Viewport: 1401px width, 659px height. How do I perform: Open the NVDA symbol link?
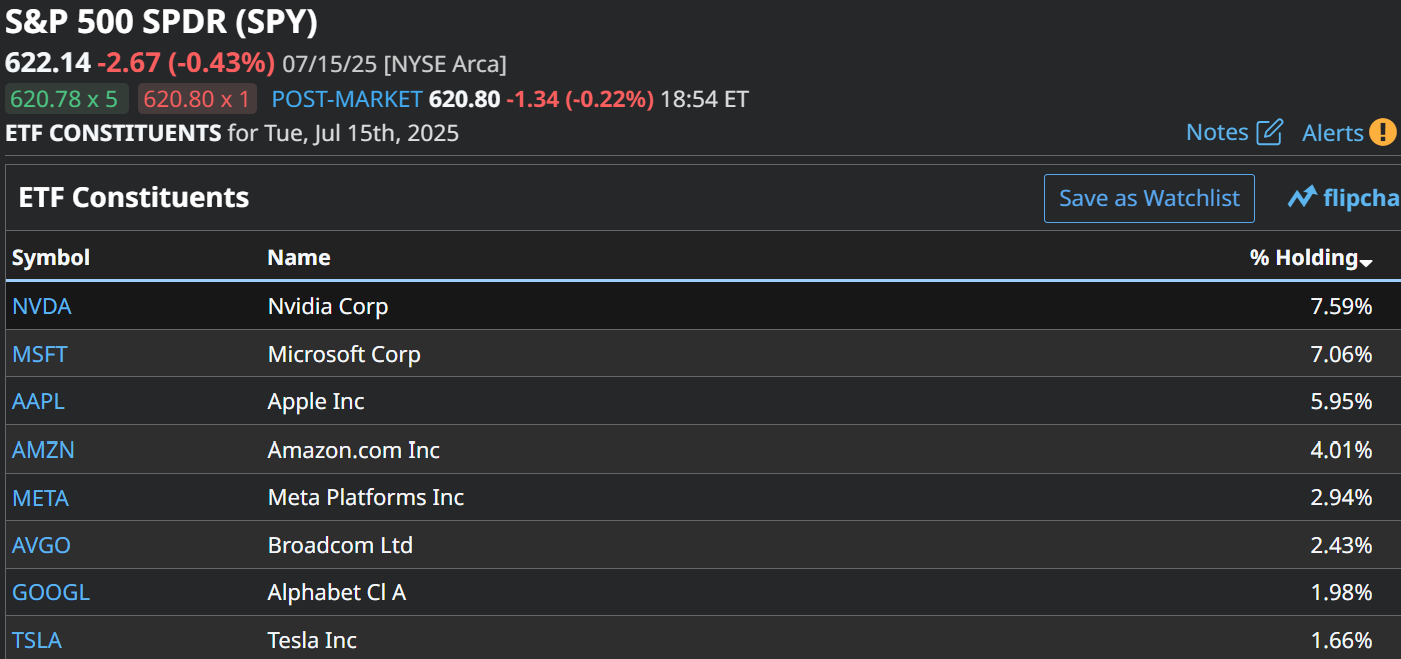(x=42, y=306)
